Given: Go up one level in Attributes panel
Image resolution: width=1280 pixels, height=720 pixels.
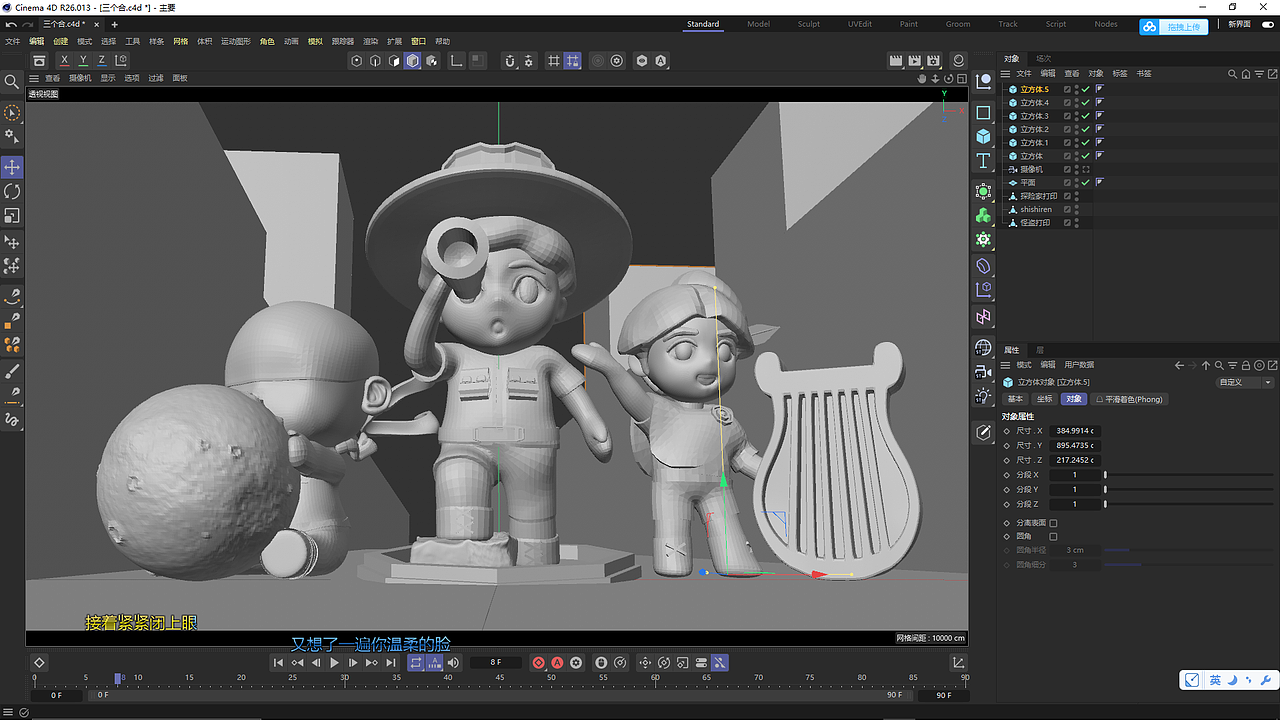Looking at the screenshot, I should click(x=1206, y=365).
